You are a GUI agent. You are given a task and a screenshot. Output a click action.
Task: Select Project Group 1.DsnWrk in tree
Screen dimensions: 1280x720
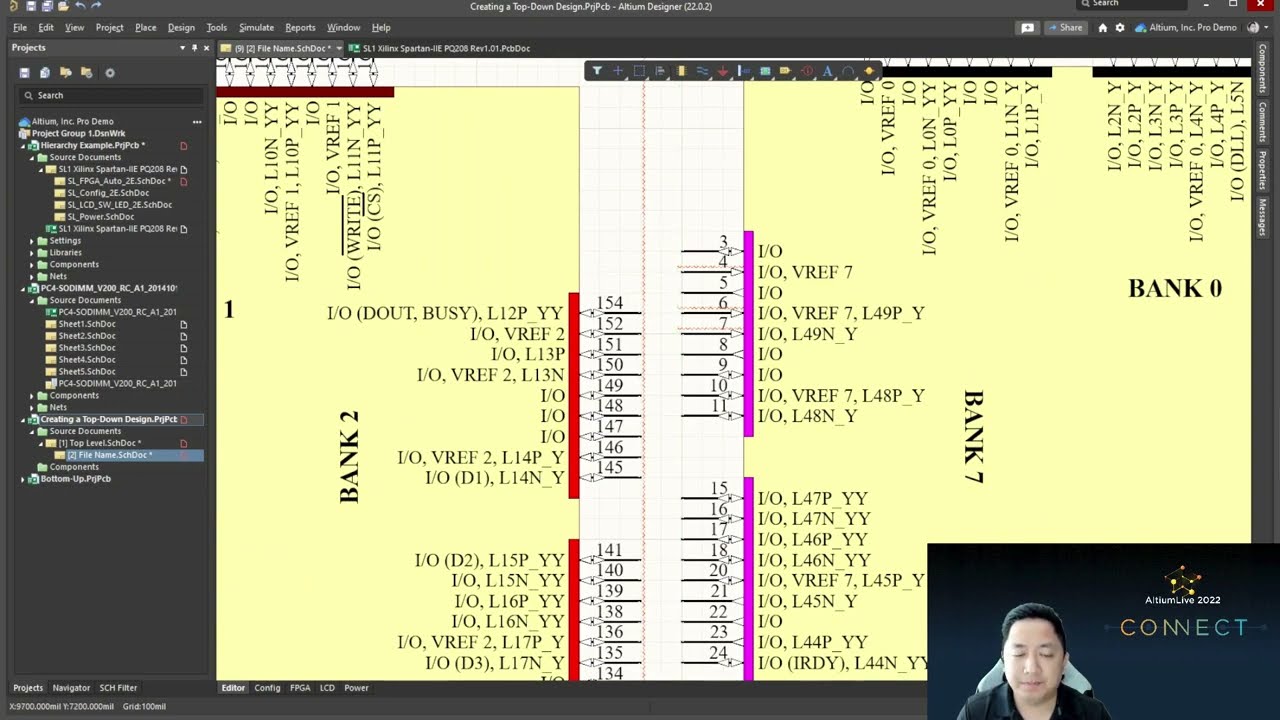(x=78, y=134)
